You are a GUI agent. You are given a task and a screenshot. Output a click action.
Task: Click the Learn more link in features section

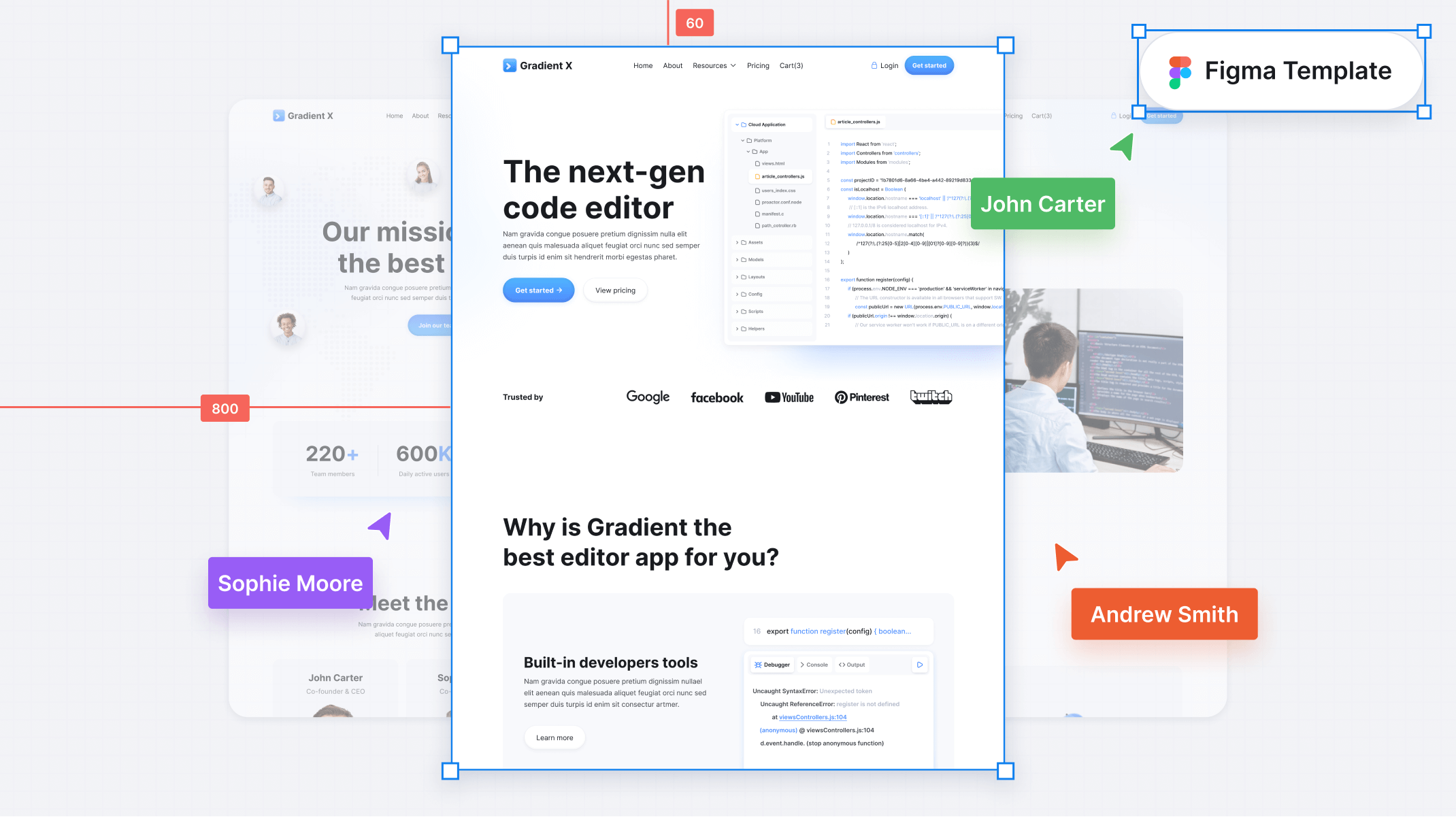tap(554, 737)
